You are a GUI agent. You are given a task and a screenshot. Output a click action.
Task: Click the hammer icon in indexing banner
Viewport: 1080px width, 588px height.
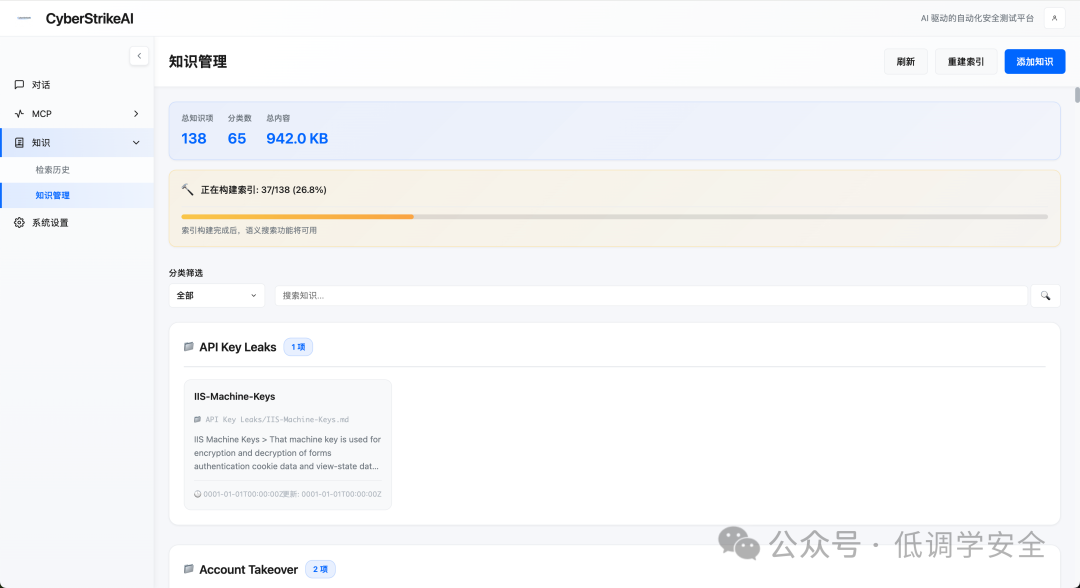[x=187, y=189]
